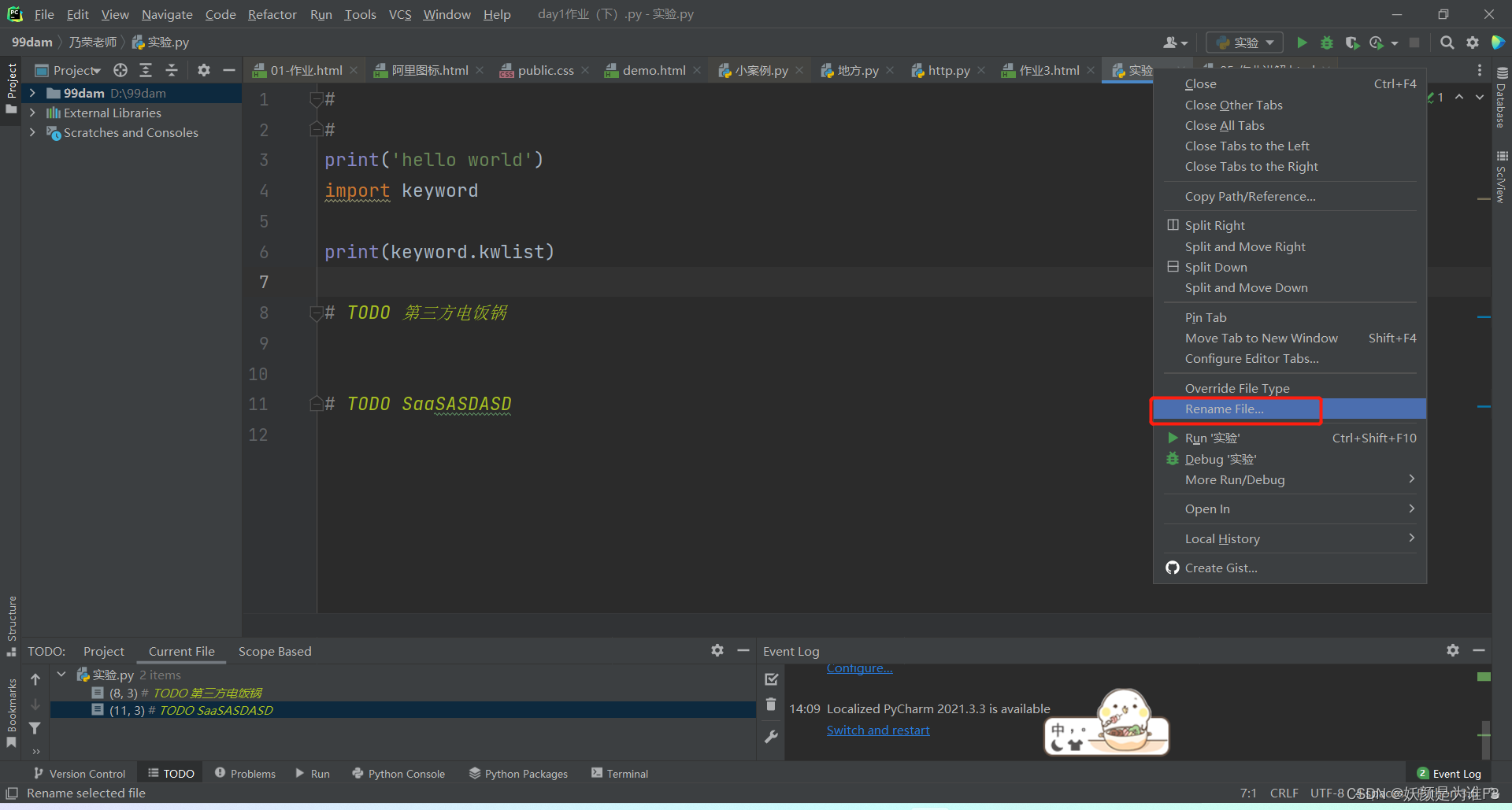Image resolution: width=1512 pixels, height=810 pixels.
Task: Open More Run/Debug submenu
Action: (1290, 479)
